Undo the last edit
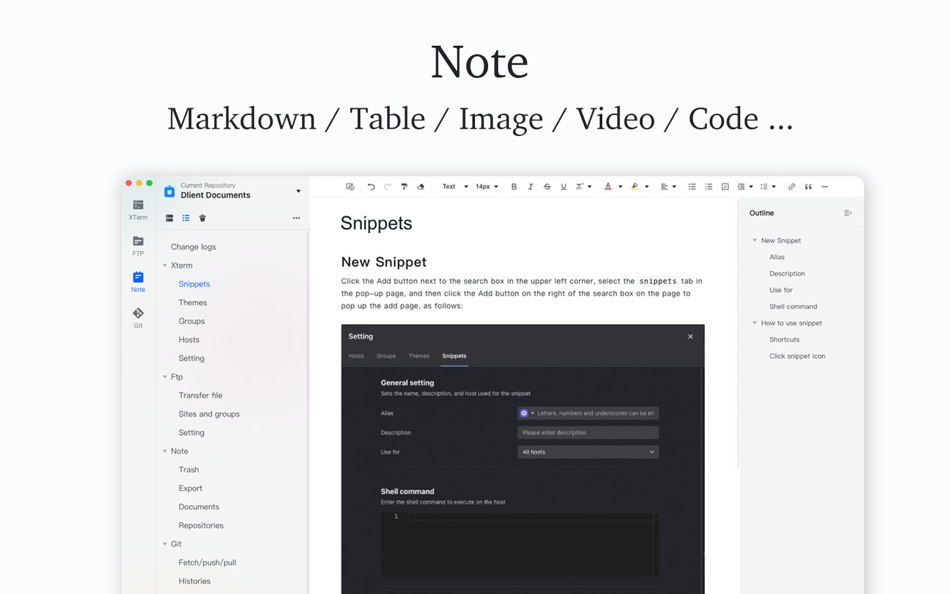The height and width of the screenshot is (594, 950). click(x=371, y=187)
